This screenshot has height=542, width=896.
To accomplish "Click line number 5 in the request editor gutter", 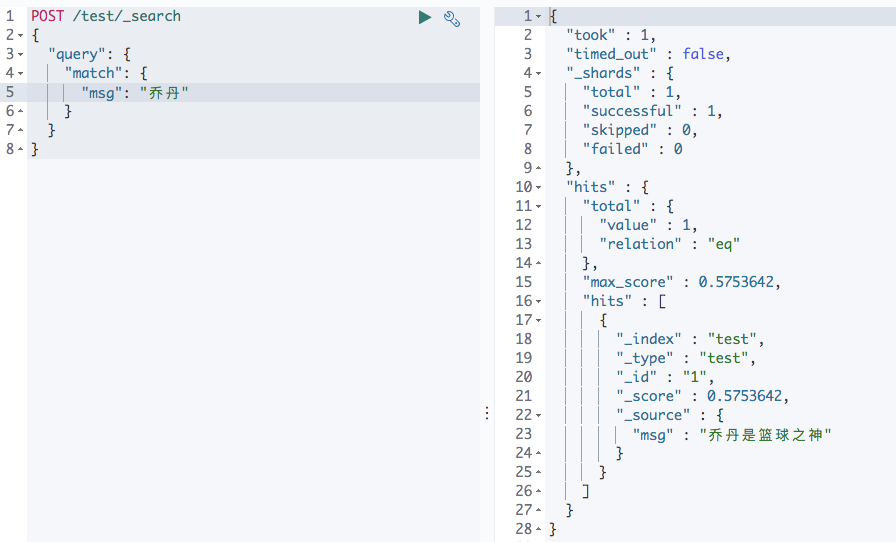I will point(10,92).
